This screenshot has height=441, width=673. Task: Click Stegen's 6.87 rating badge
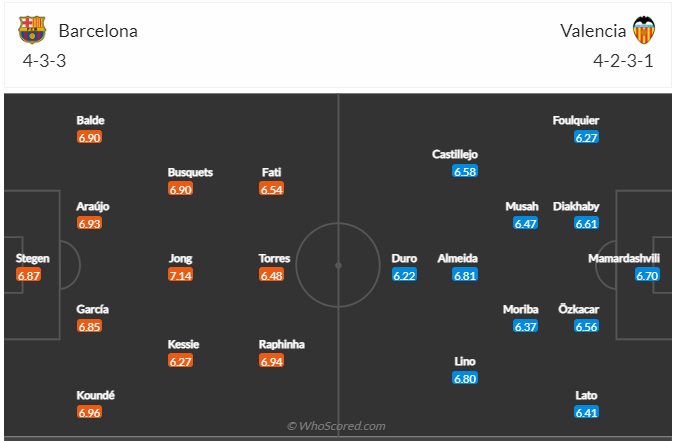(29, 275)
